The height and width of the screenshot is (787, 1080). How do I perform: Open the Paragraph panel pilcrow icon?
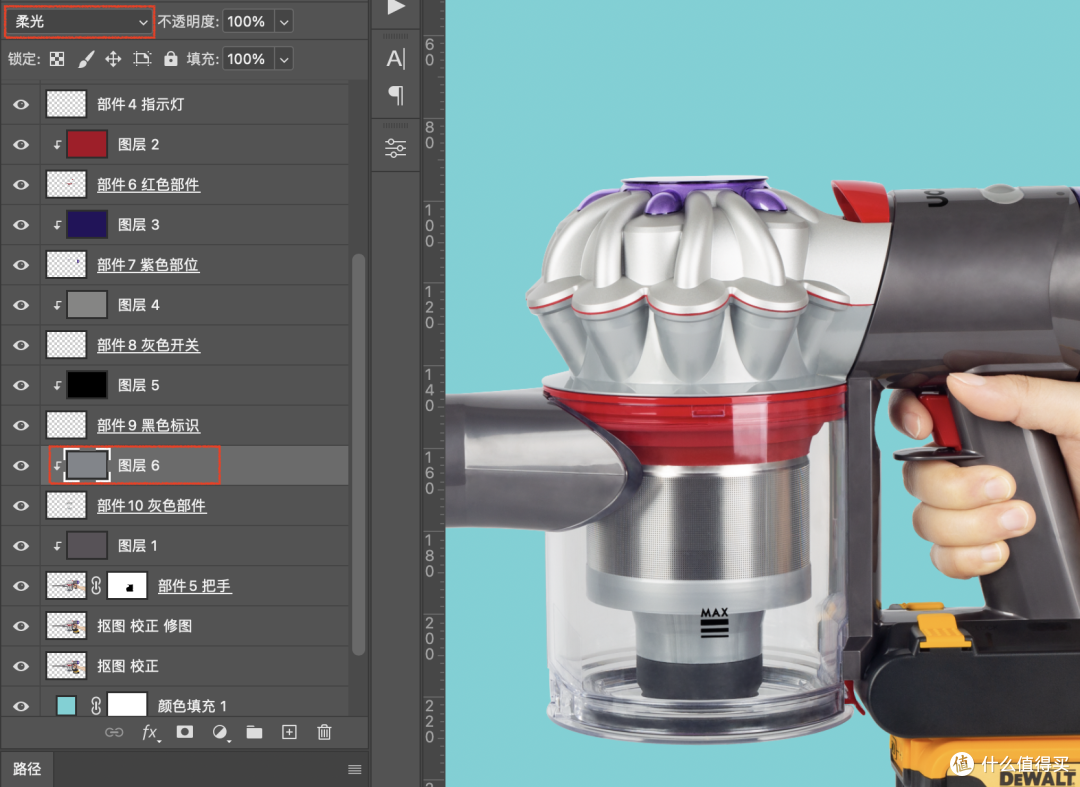pyautogui.click(x=396, y=95)
